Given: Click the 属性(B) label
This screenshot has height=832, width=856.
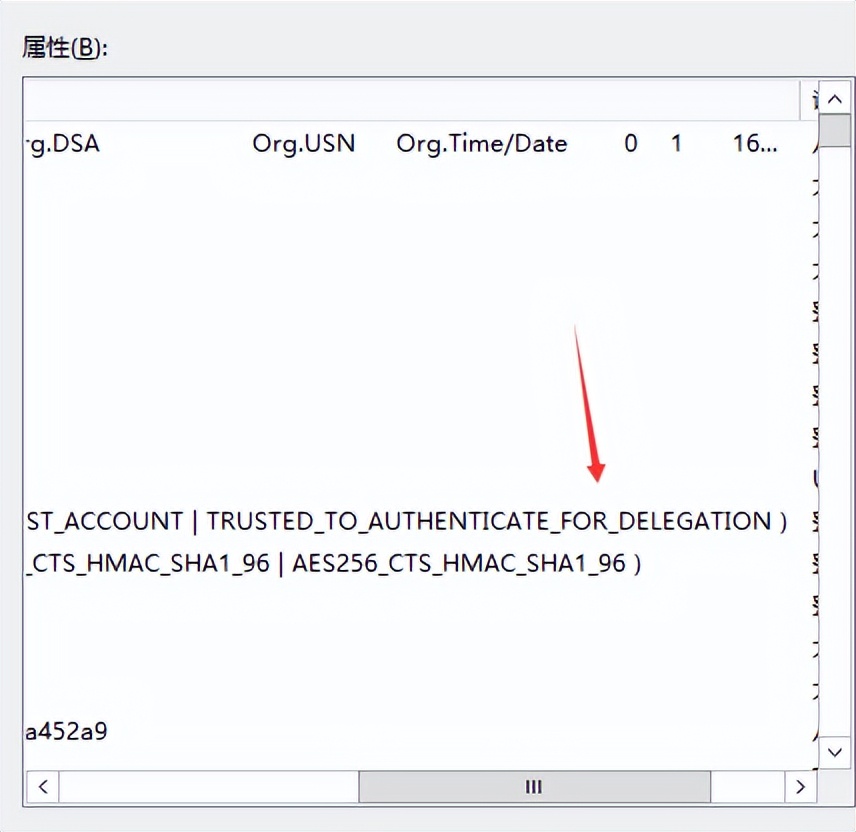Looking at the screenshot, I should click(x=65, y=47).
